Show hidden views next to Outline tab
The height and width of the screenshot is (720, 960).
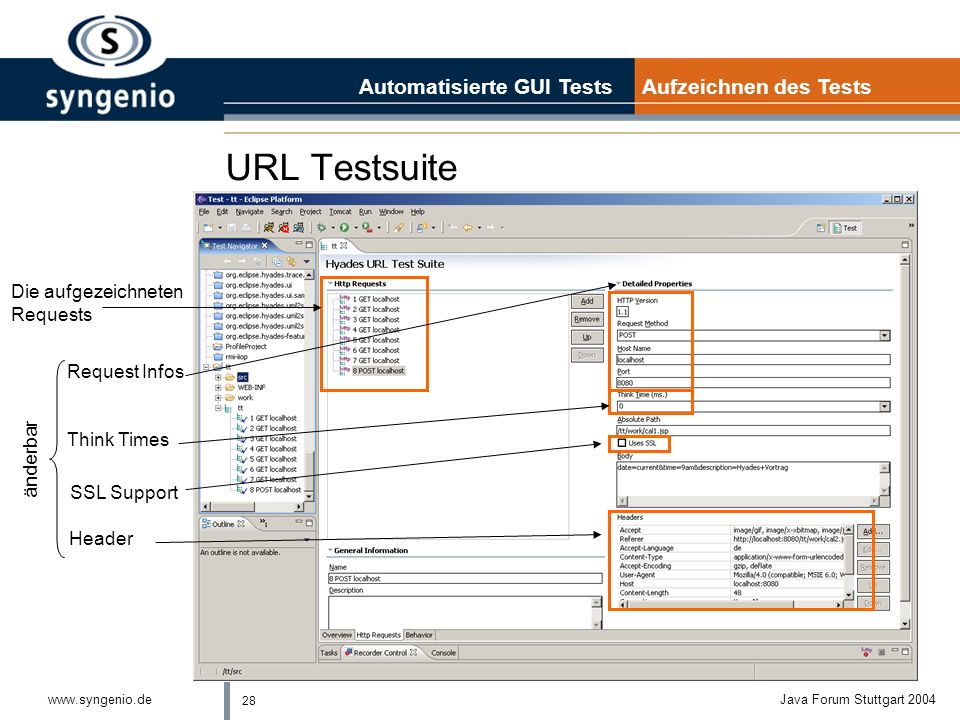[x=263, y=523]
